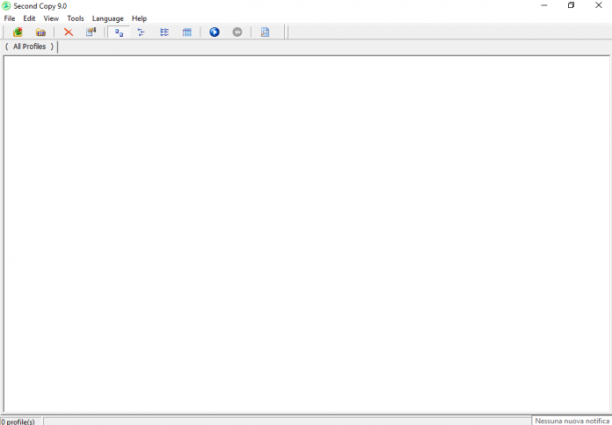Click the gray stop/skip button

coord(237,32)
